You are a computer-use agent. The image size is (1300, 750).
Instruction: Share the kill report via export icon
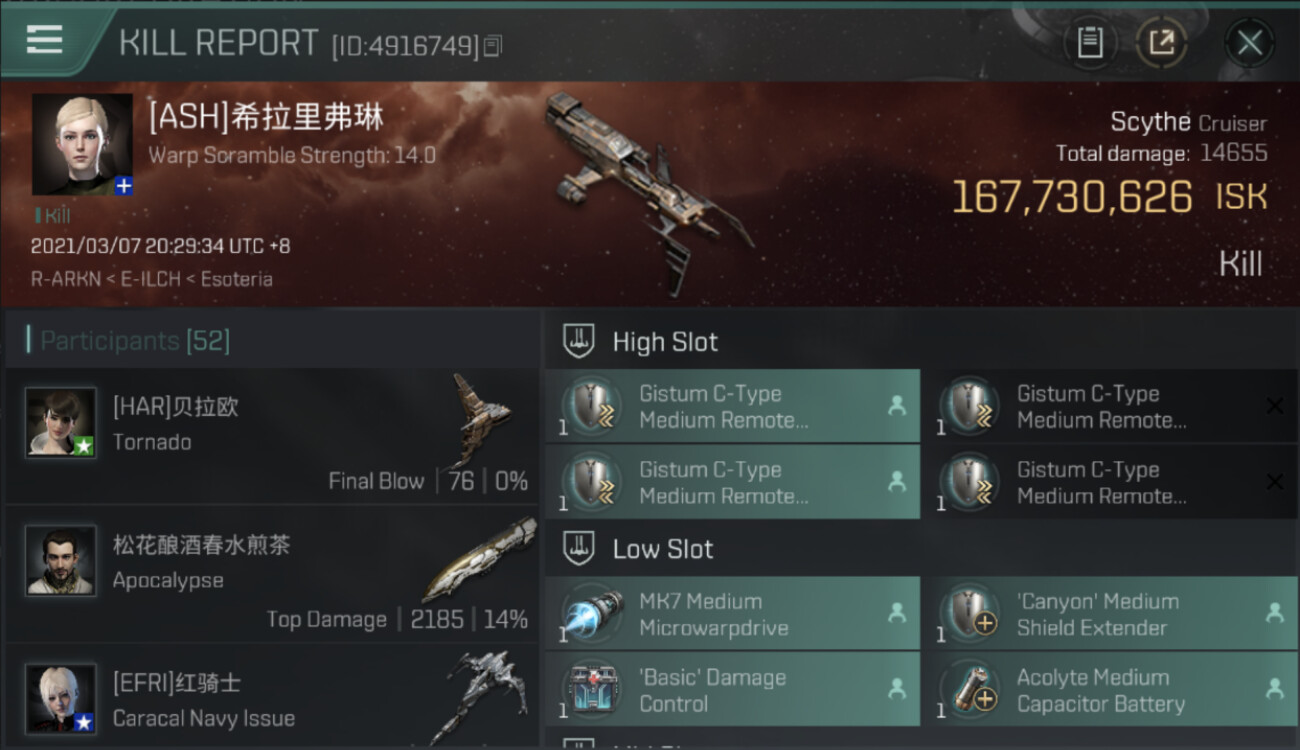coord(1161,42)
